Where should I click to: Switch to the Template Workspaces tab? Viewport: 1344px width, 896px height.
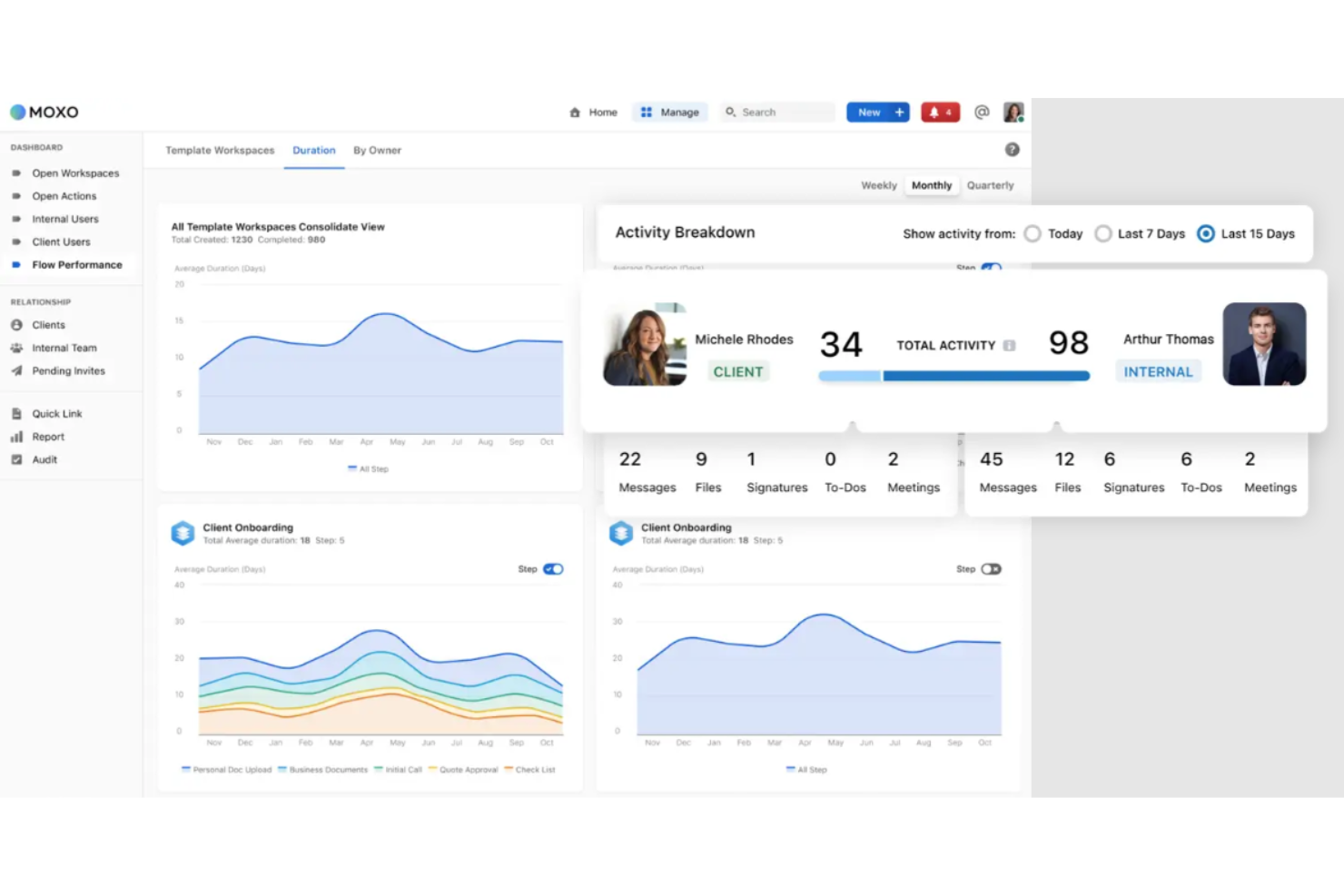tap(220, 151)
